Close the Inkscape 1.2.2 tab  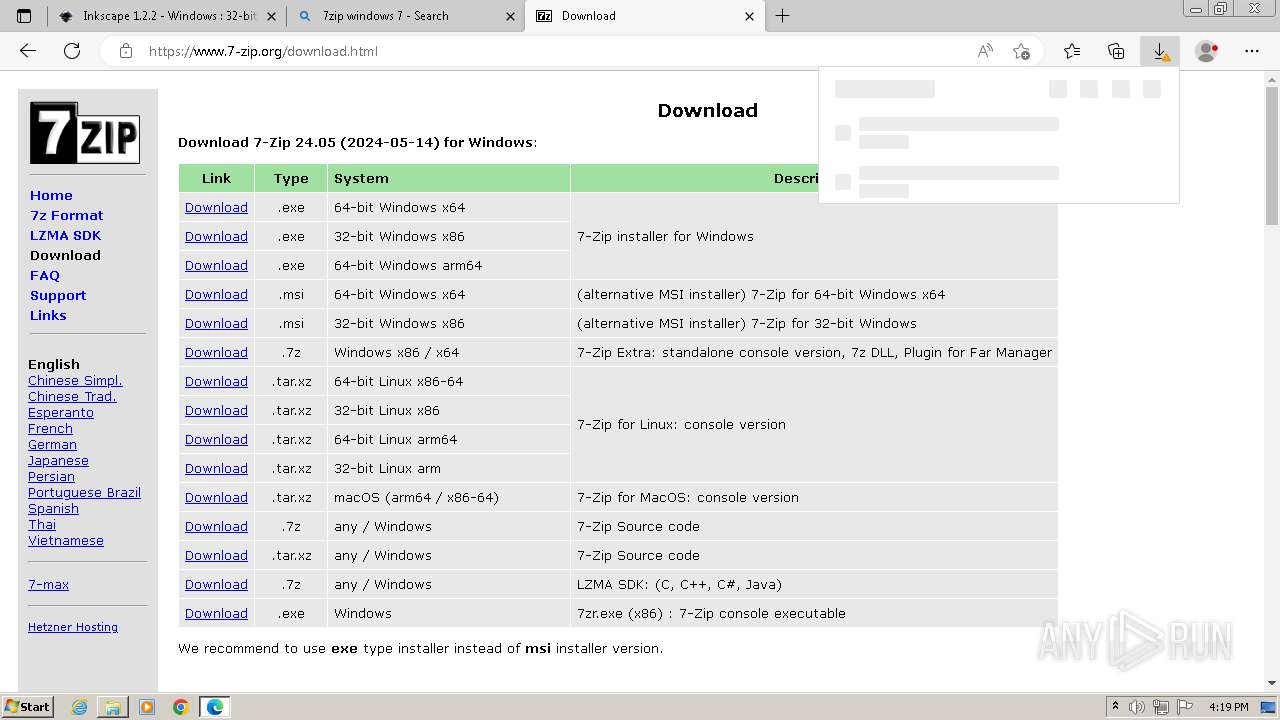(x=271, y=16)
